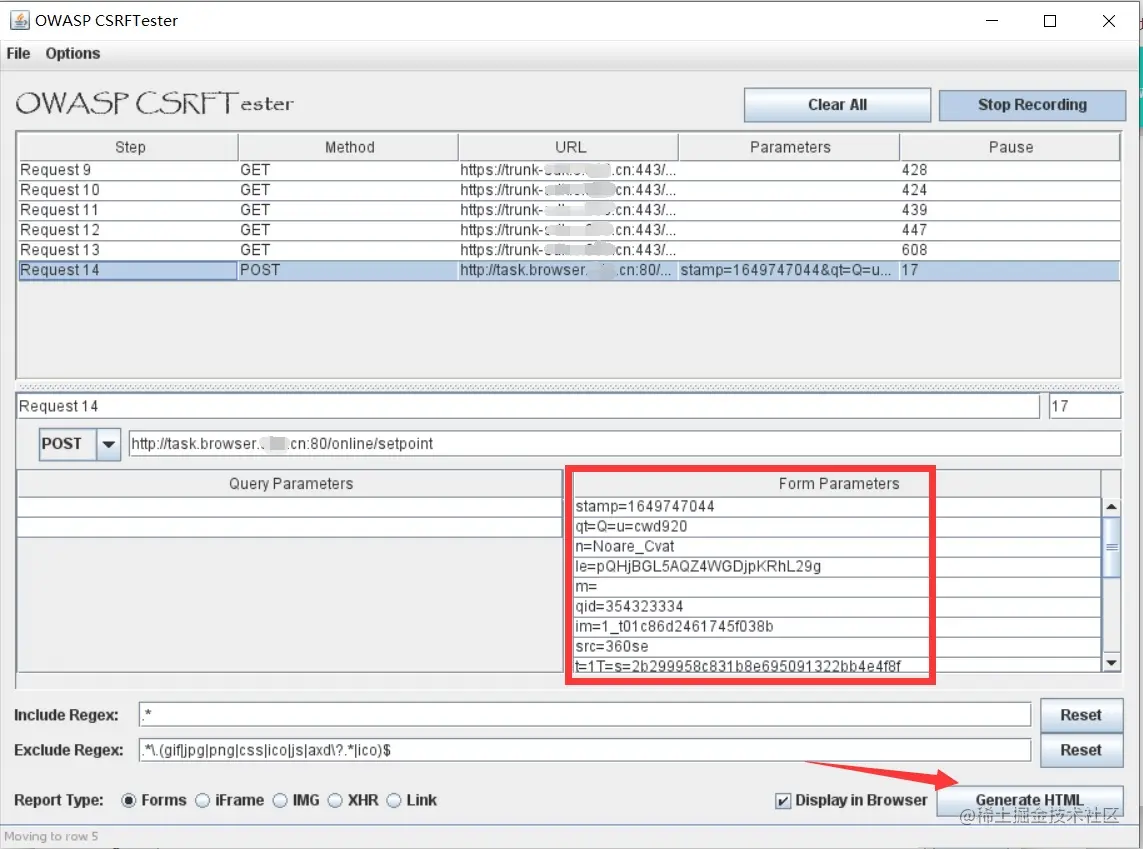Click Form Parameters scroll up arrow
Screen dimensions: 1143x849
[x=1111, y=506]
